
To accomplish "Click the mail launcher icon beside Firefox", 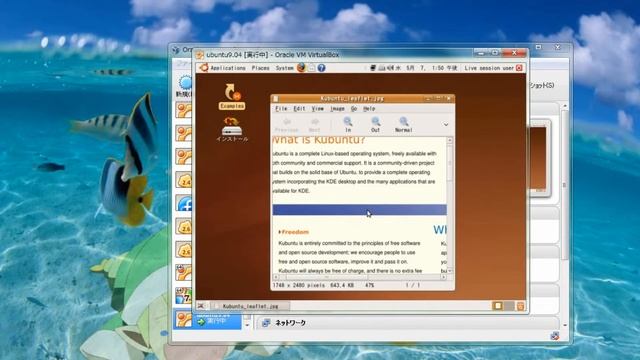I will tap(311, 68).
